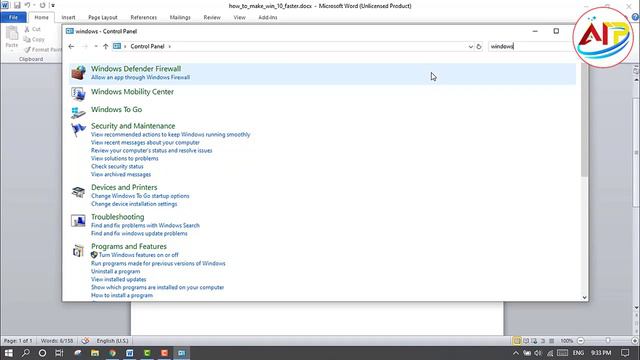
Task: Open recent locations dropdown in Control Panel
Action: 96,47
